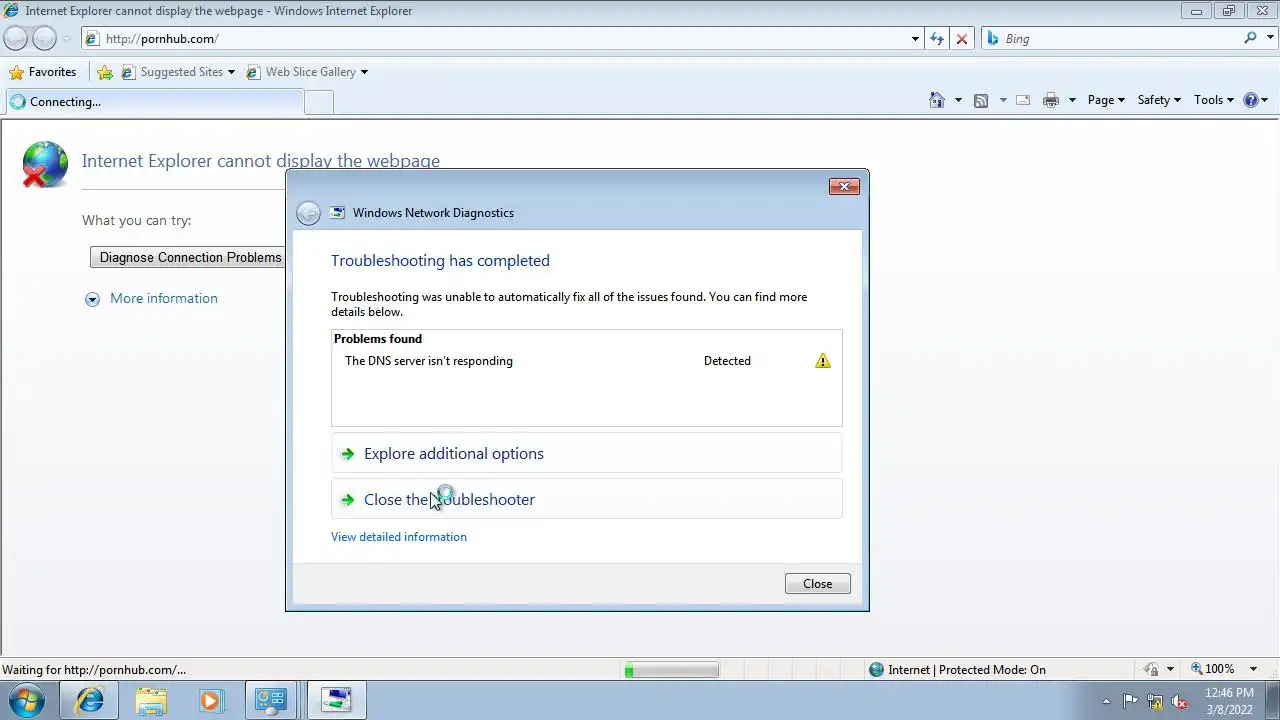This screenshot has width=1280, height=720.
Task: Click the Read Mail envelope icon
Action: [1023, 100]
